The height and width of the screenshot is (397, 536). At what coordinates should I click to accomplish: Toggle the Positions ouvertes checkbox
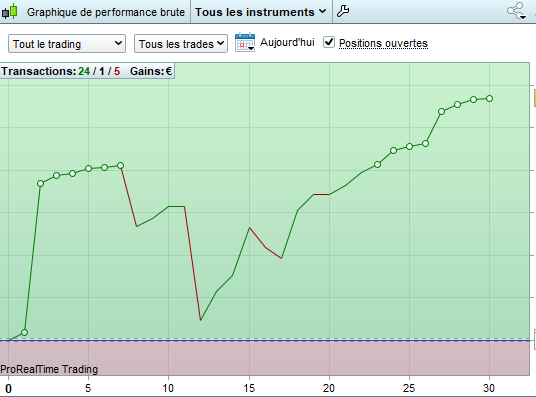[329, 42]
